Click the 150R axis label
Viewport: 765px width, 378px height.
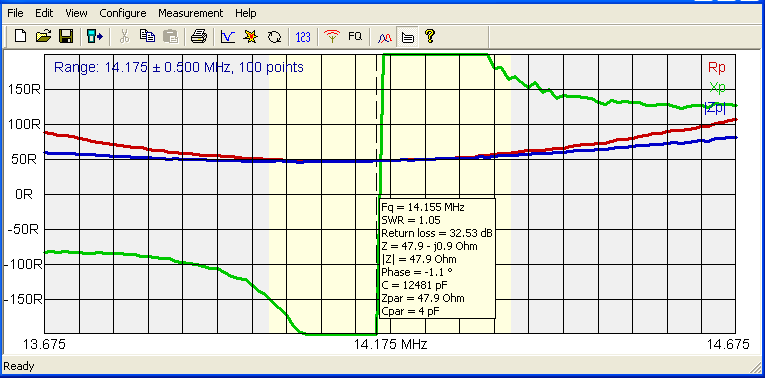click(x=24, y=89)
